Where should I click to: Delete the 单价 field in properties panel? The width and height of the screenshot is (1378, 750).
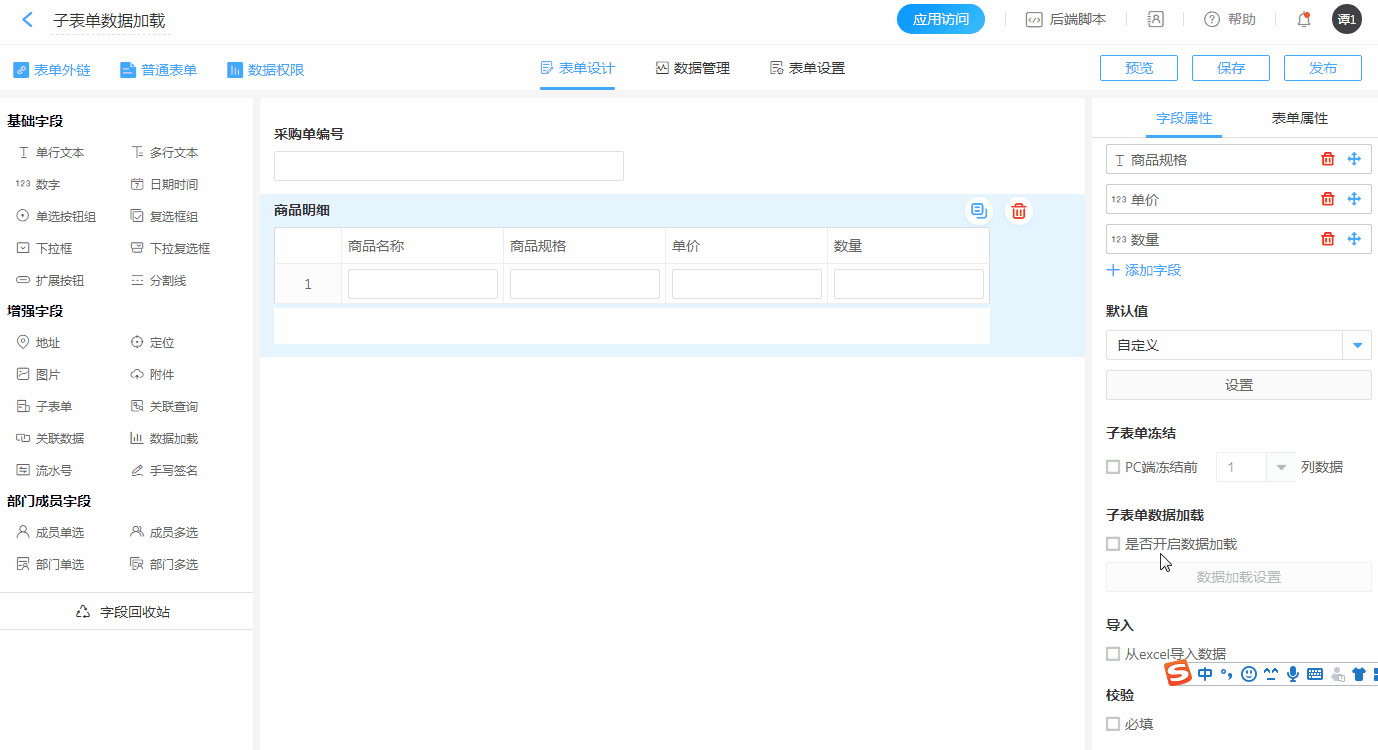(1328, 199)
